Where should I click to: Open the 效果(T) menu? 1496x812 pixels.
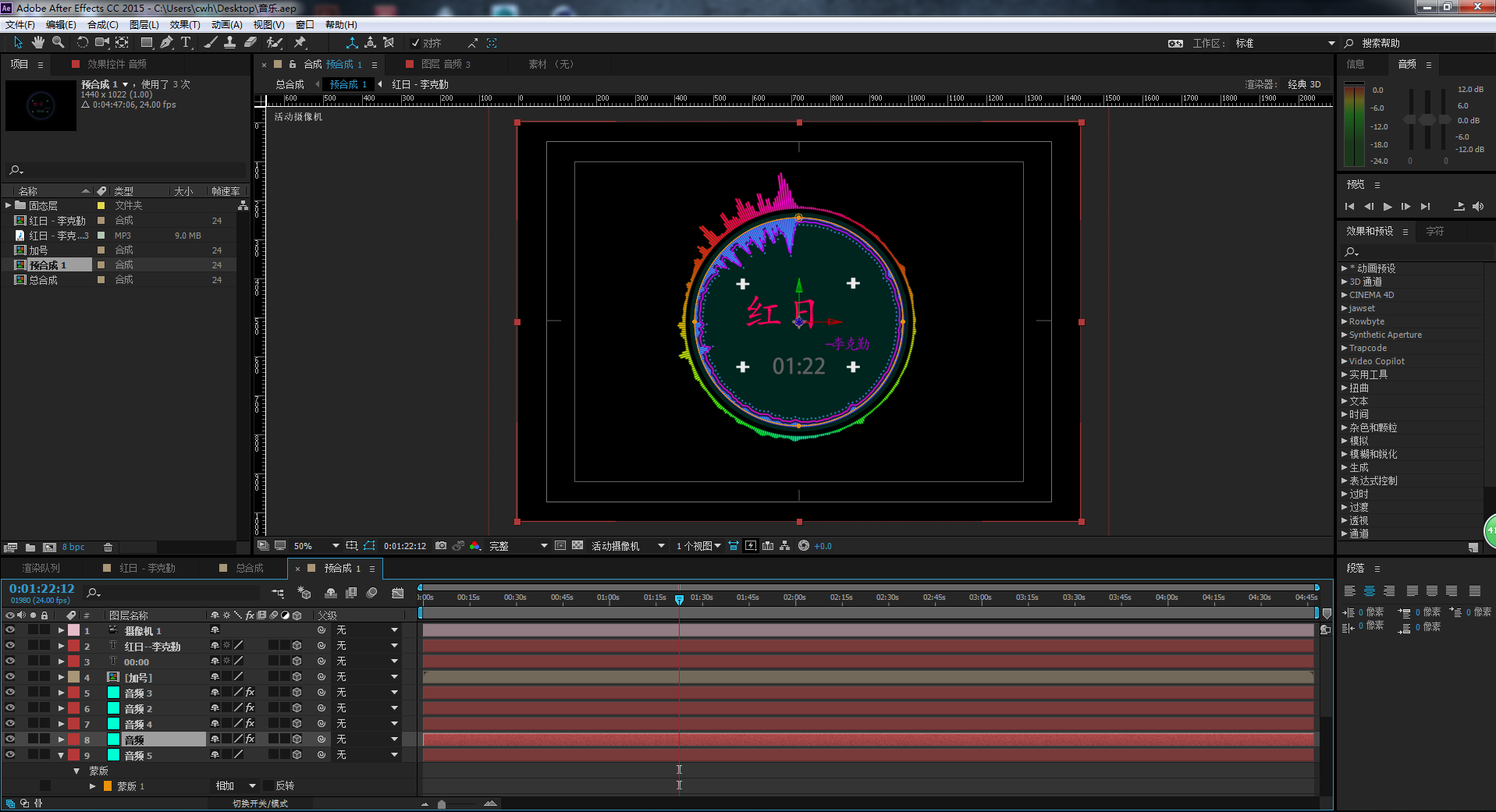pos(185,25)
